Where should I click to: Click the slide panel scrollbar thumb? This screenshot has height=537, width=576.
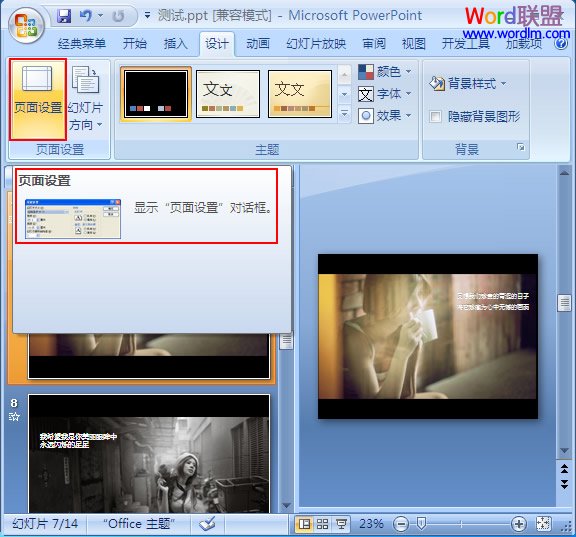coord(287,341)
